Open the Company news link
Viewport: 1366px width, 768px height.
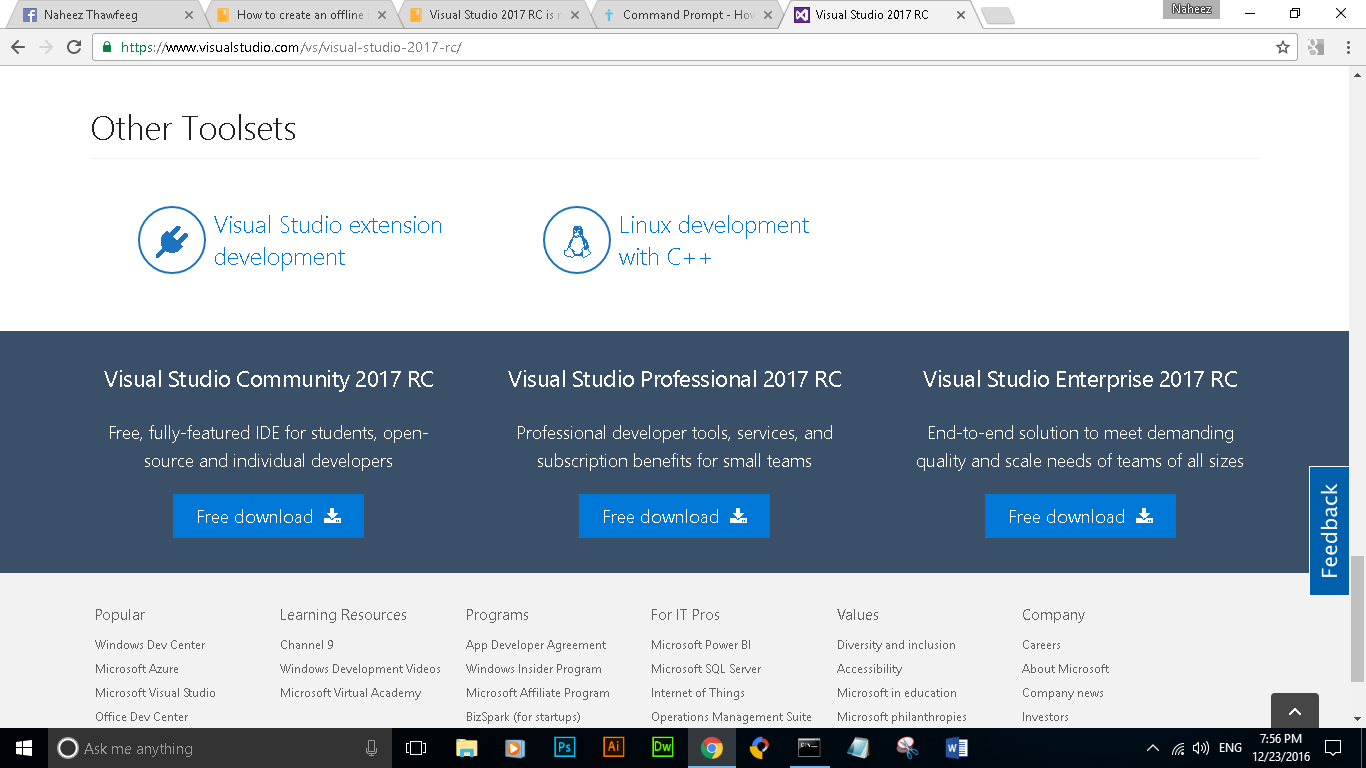click(x=1063, y=693)
